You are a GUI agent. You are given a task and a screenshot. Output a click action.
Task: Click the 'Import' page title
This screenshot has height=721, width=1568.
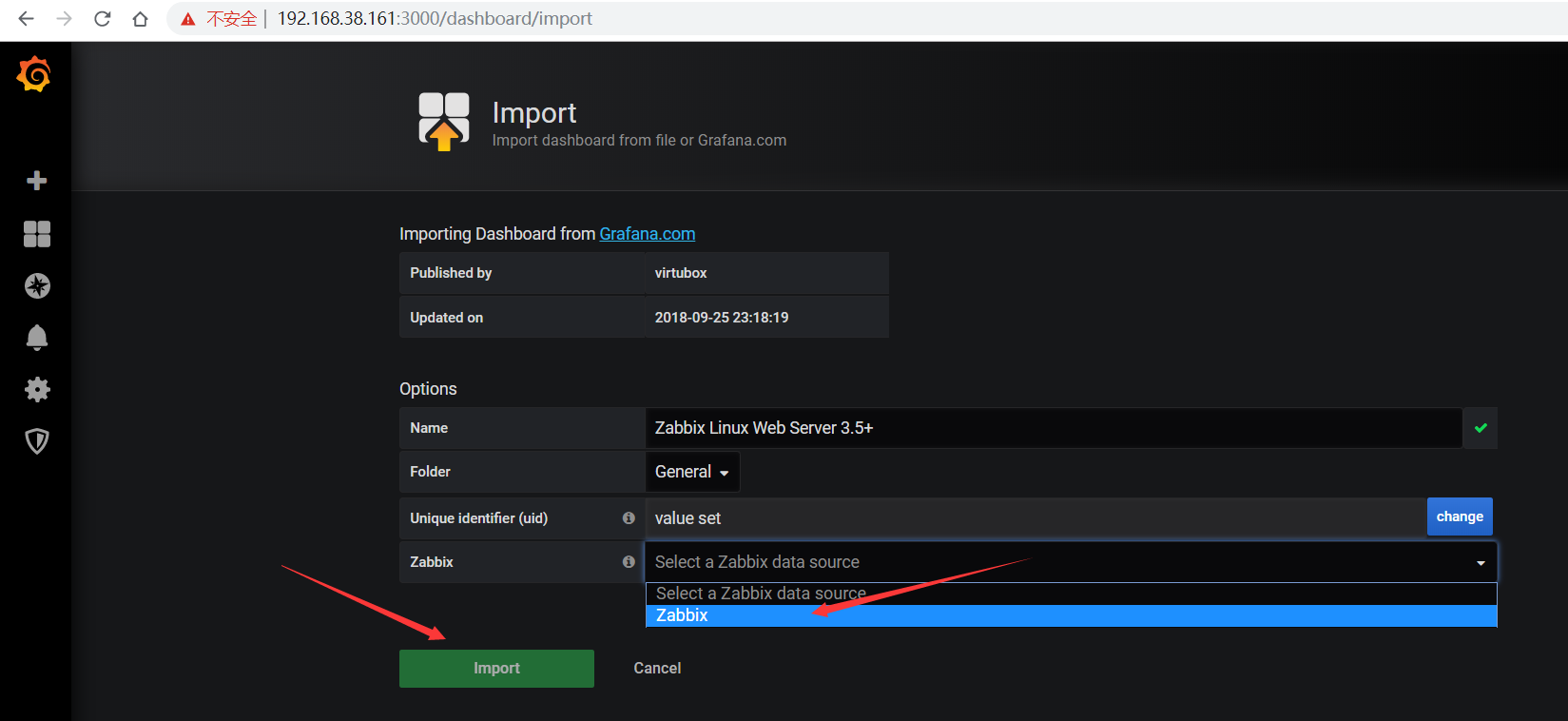(534, 113)
